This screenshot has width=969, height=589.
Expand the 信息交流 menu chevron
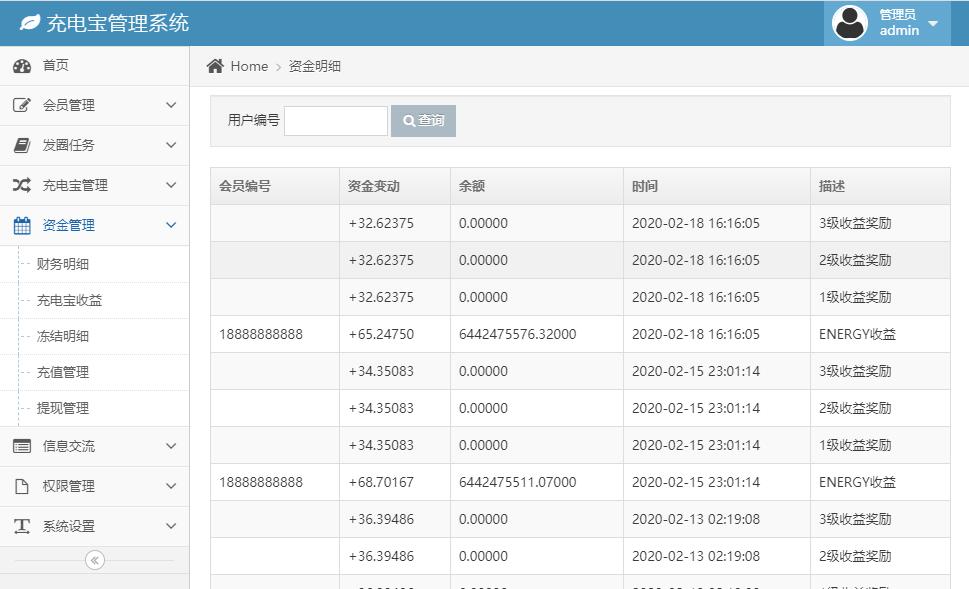coord(171,446)
